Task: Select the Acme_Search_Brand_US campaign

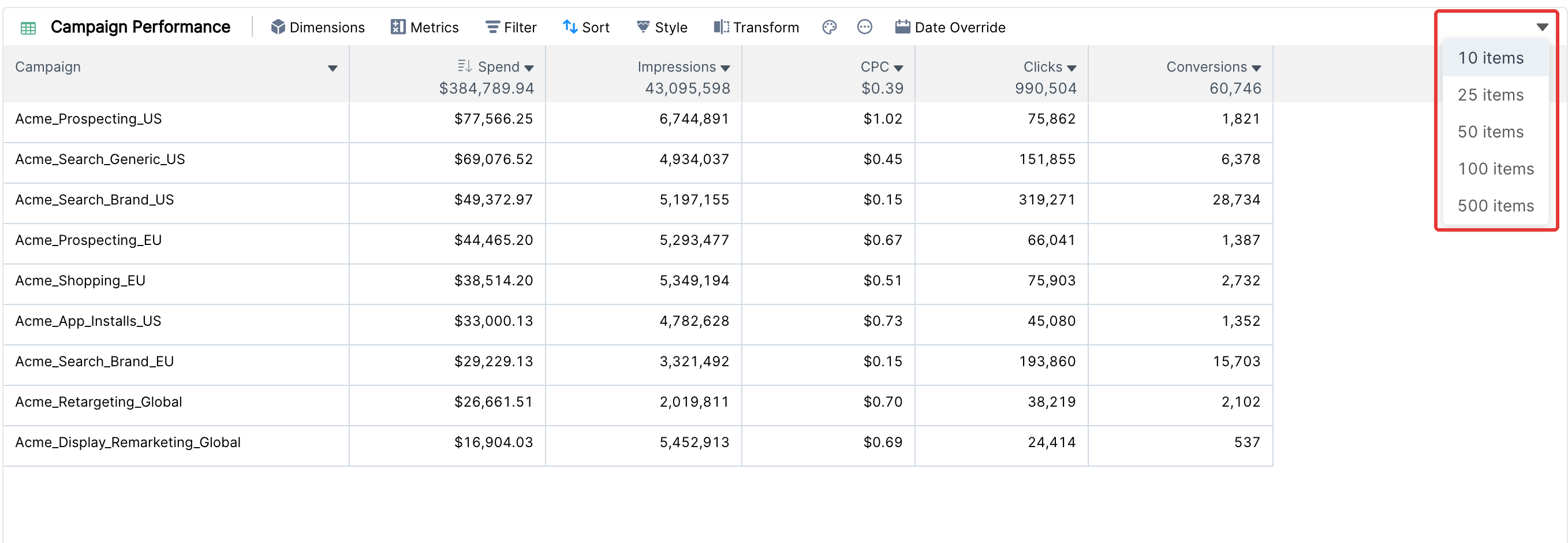Action: [x=94, y=200]
